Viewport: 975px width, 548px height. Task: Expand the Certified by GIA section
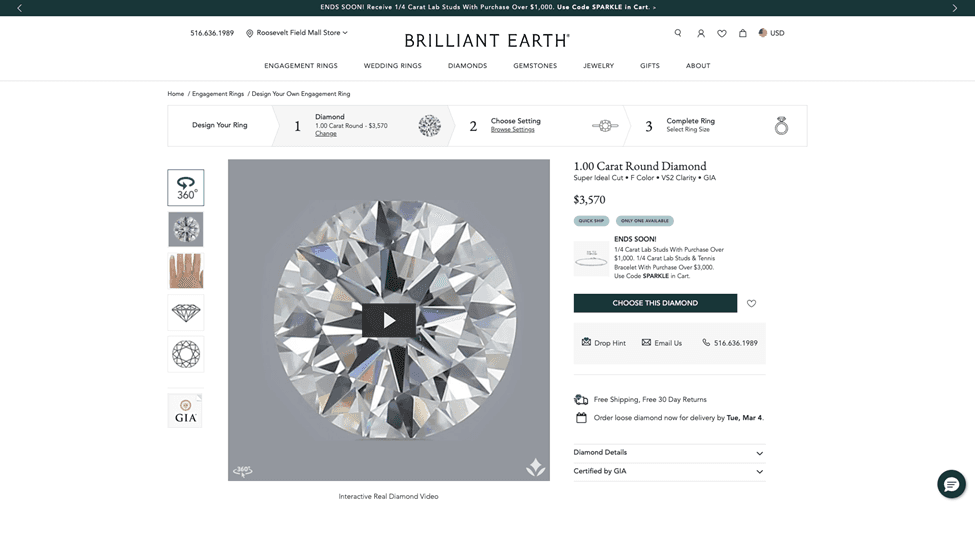coord(669,471)
